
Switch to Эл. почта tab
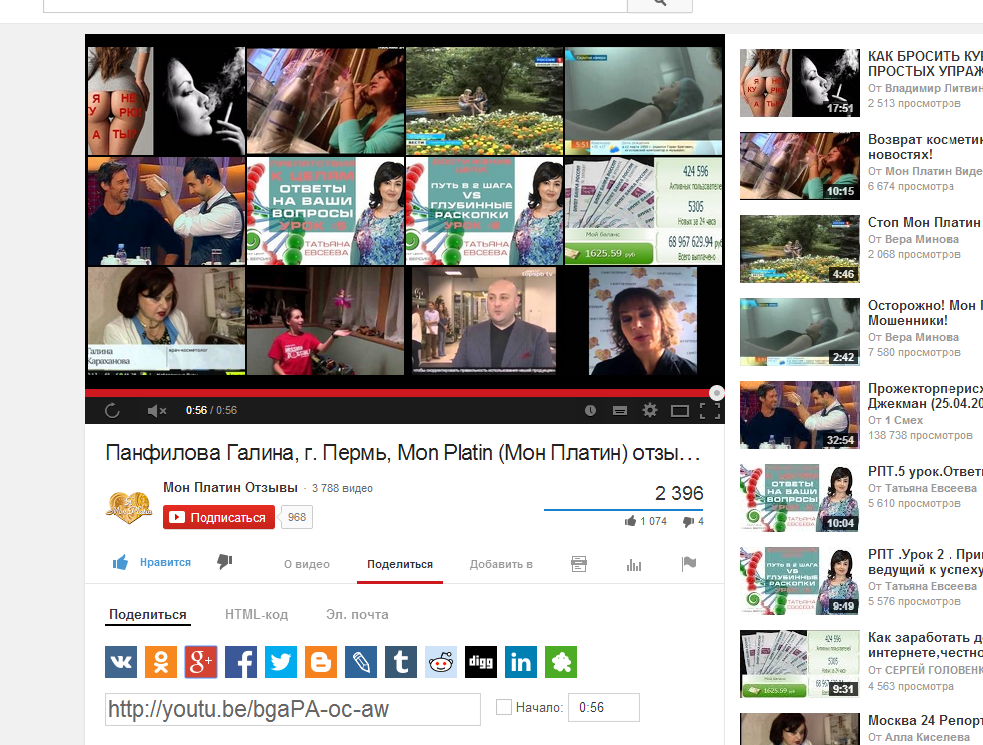pyautogui.click(x=357, y=615)
